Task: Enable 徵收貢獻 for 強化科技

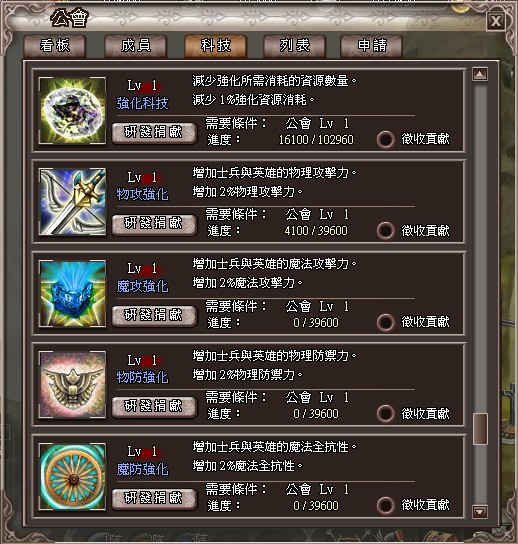Action: click(x=385, y=139)
